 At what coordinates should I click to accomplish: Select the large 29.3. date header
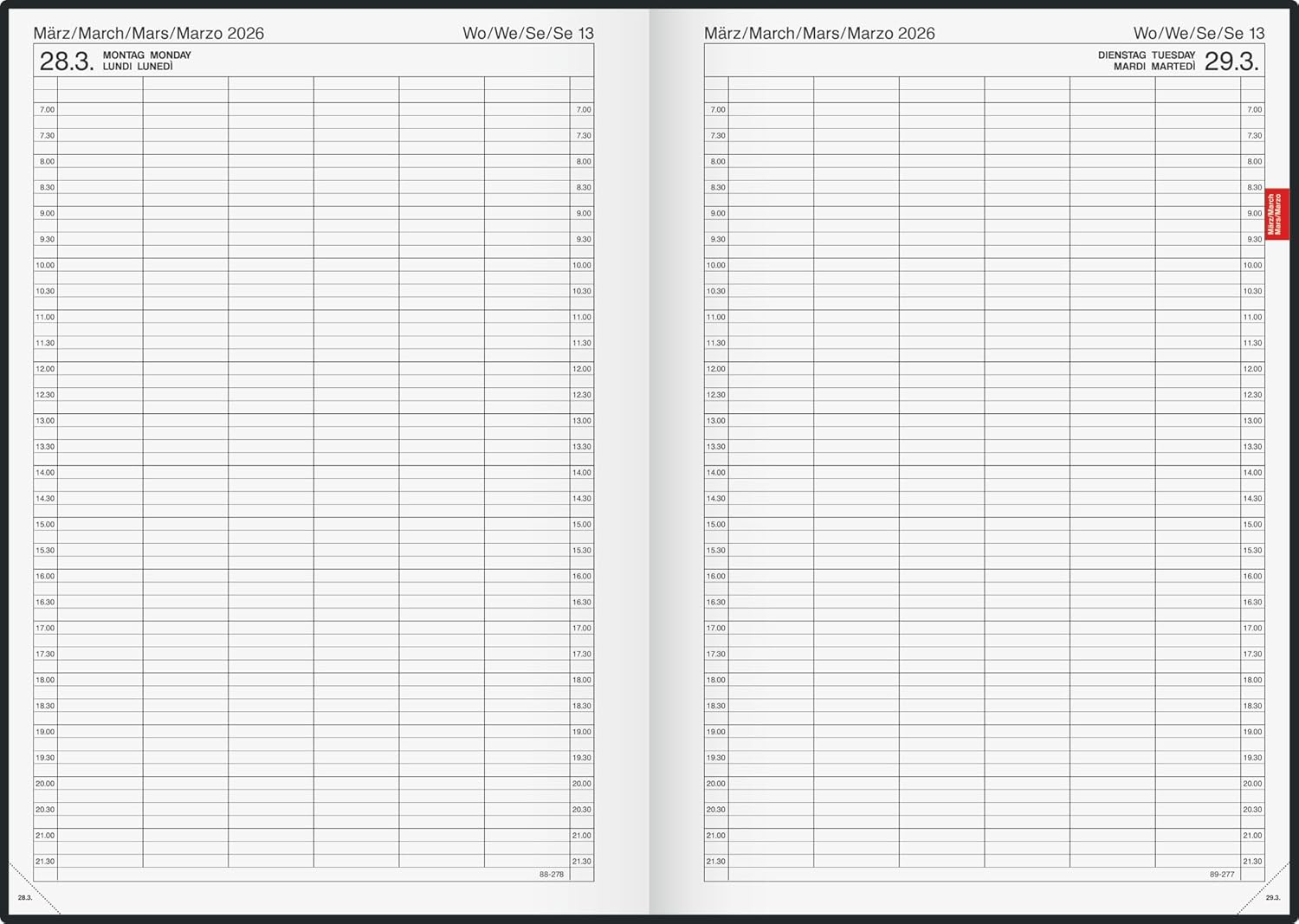1231,61
